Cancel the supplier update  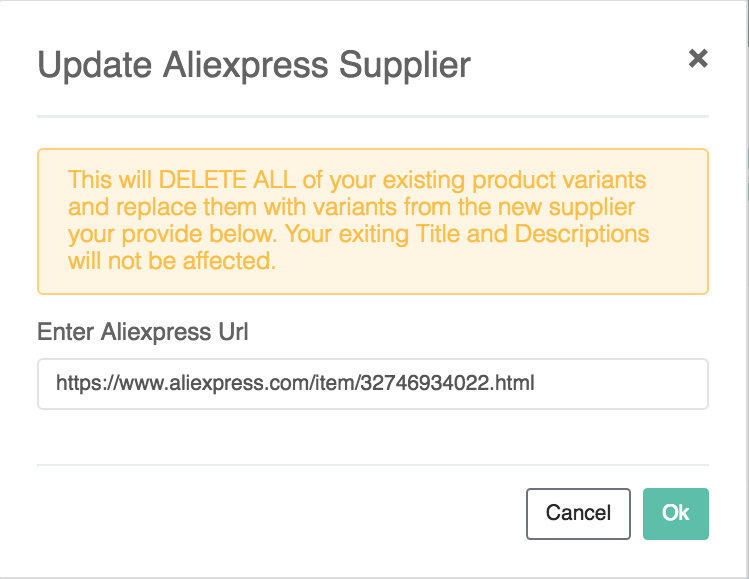pos(578,513)
